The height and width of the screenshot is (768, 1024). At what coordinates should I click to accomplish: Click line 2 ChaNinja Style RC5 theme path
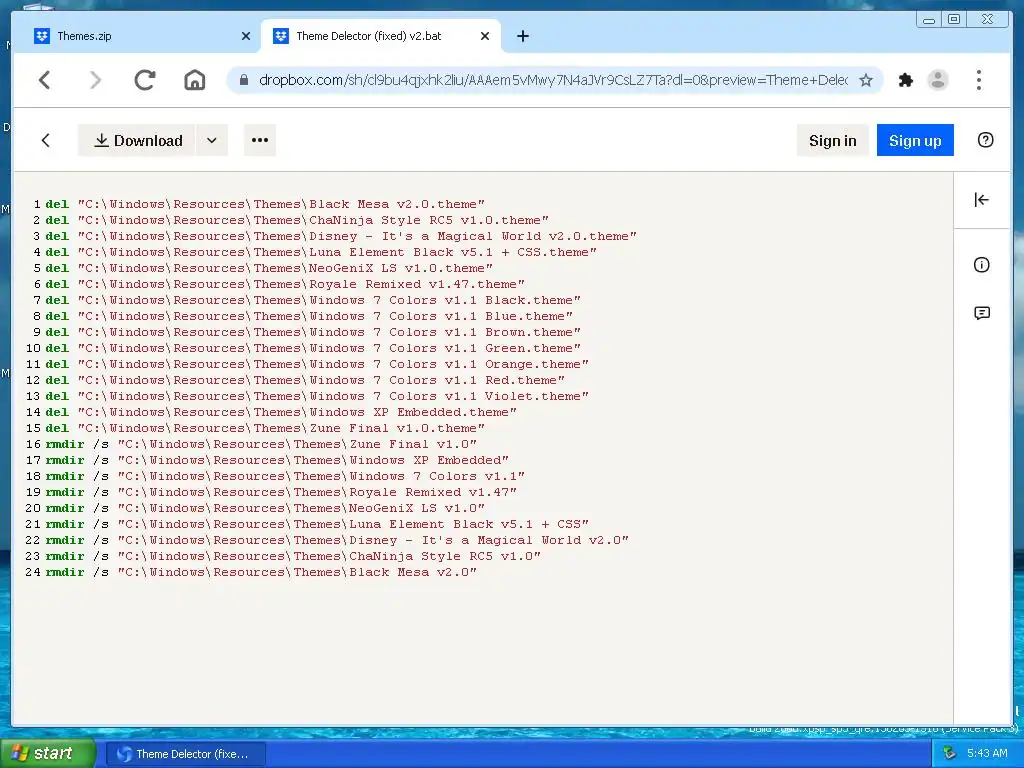[x=297, y=220]
